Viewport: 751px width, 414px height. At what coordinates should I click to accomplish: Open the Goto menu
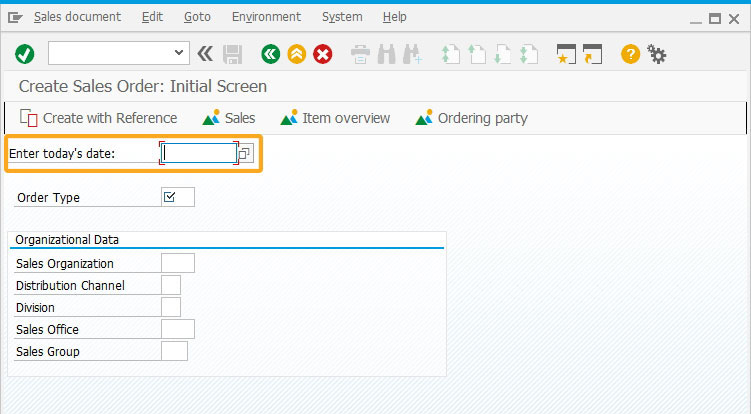point(197,17)
